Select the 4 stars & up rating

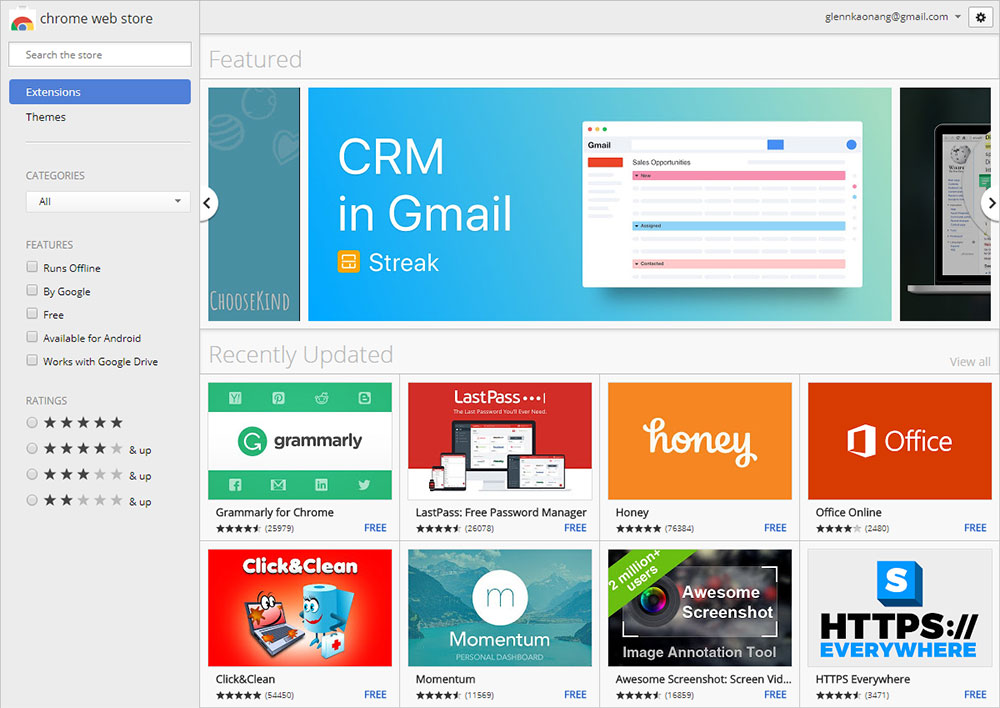click(x=32, y=448)
